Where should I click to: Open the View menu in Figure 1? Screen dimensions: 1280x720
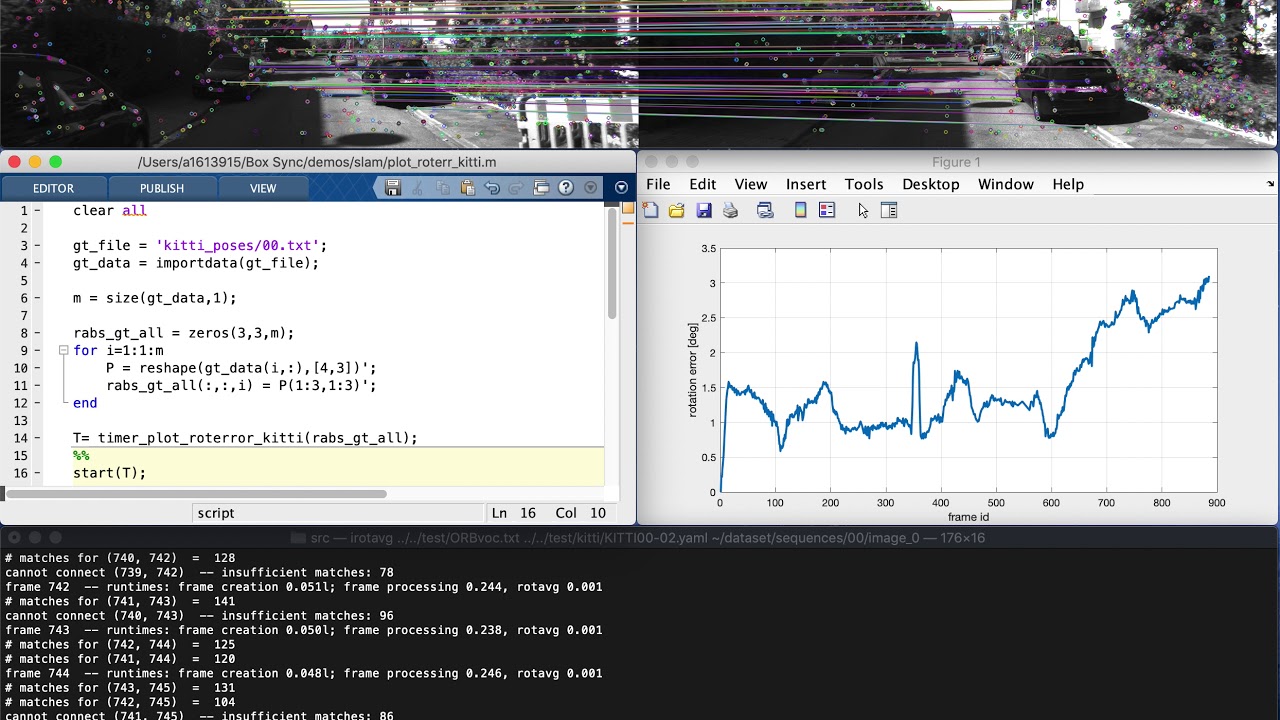pyautogui.click(x=751, y=184)
